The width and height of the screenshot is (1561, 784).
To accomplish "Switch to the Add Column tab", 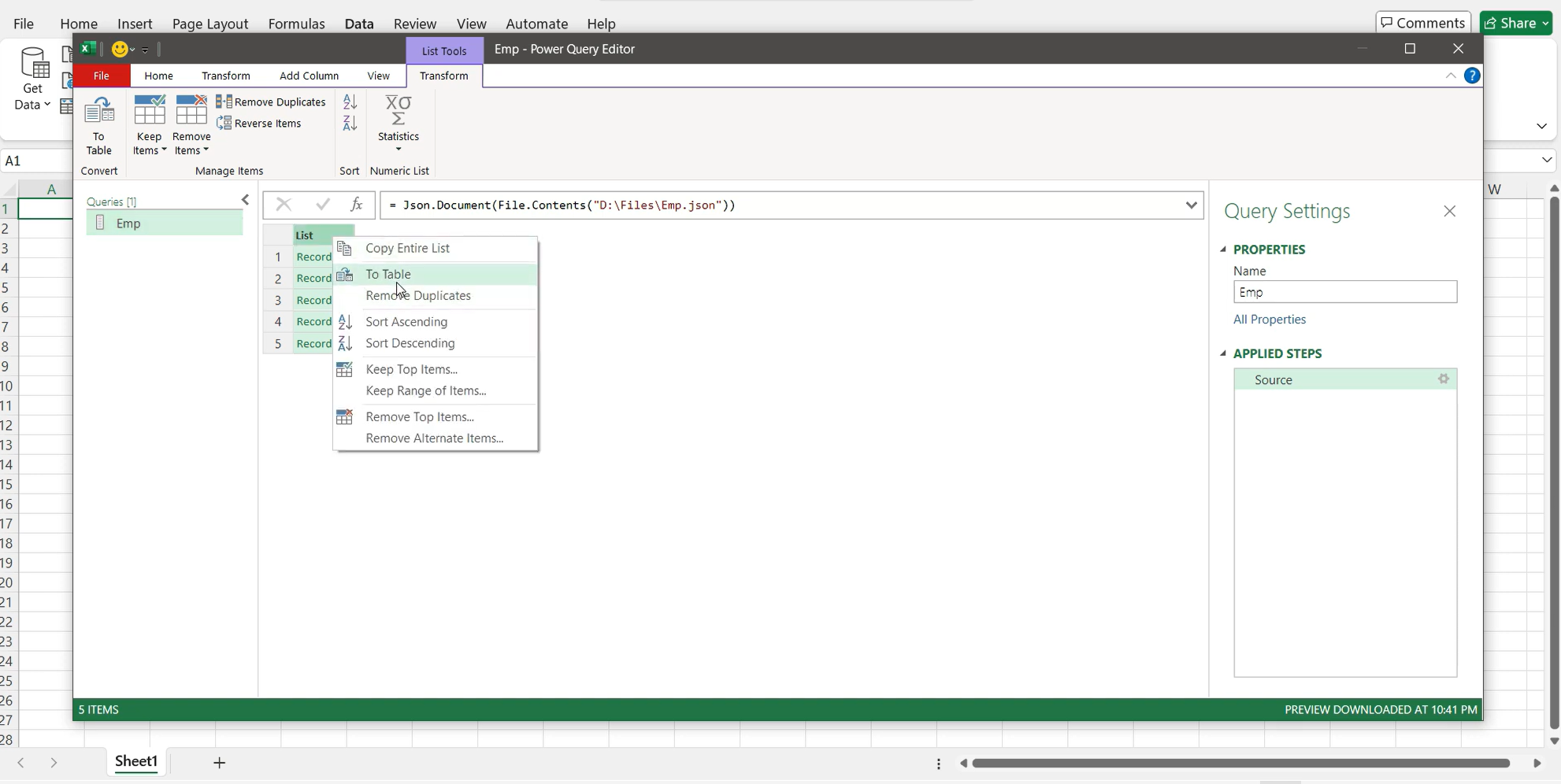I will 309,76.
